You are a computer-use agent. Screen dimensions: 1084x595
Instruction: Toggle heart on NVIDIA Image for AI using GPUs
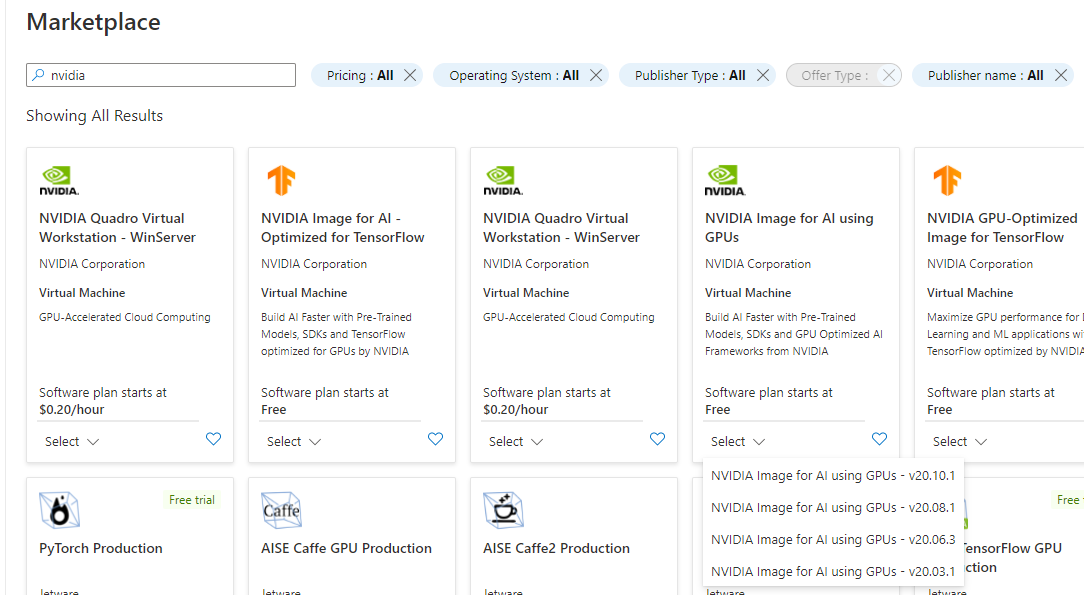click(879, 439)
